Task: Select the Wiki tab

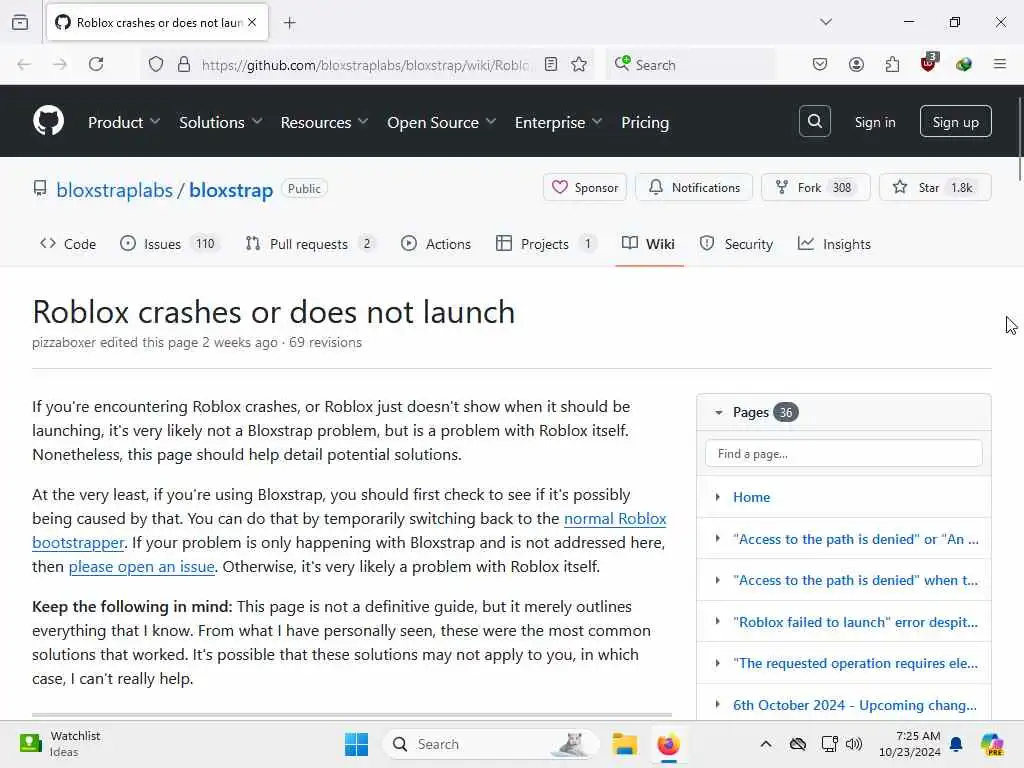Action: (x=648, y=244)
